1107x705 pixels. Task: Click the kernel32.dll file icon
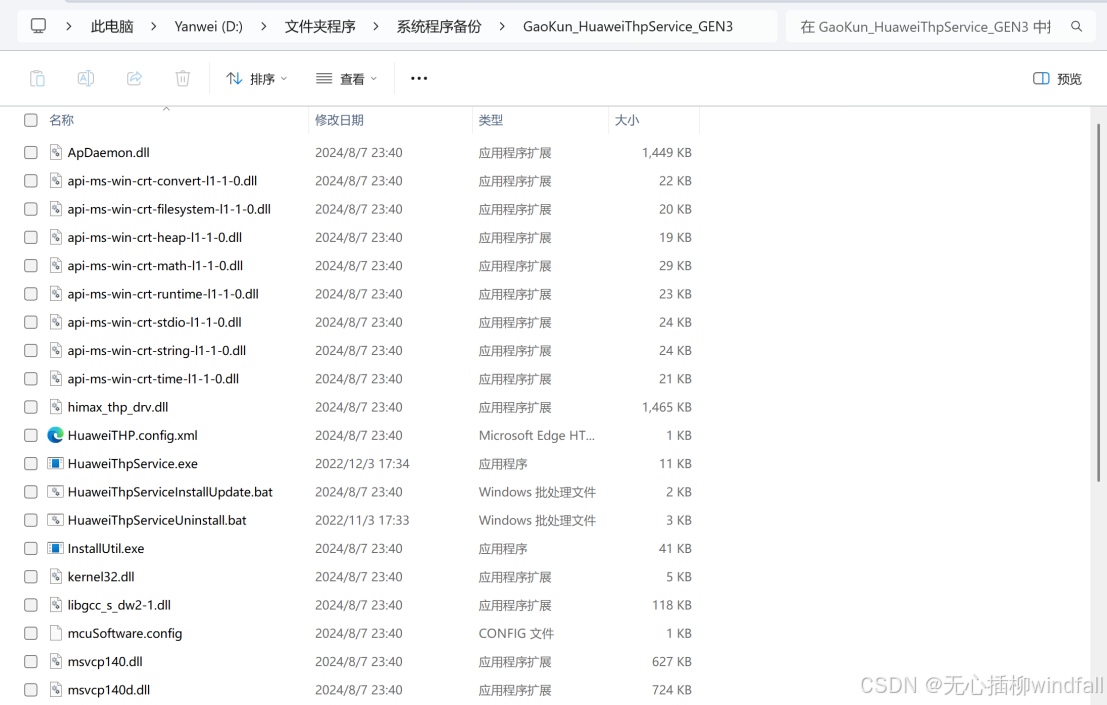[56, 577]
